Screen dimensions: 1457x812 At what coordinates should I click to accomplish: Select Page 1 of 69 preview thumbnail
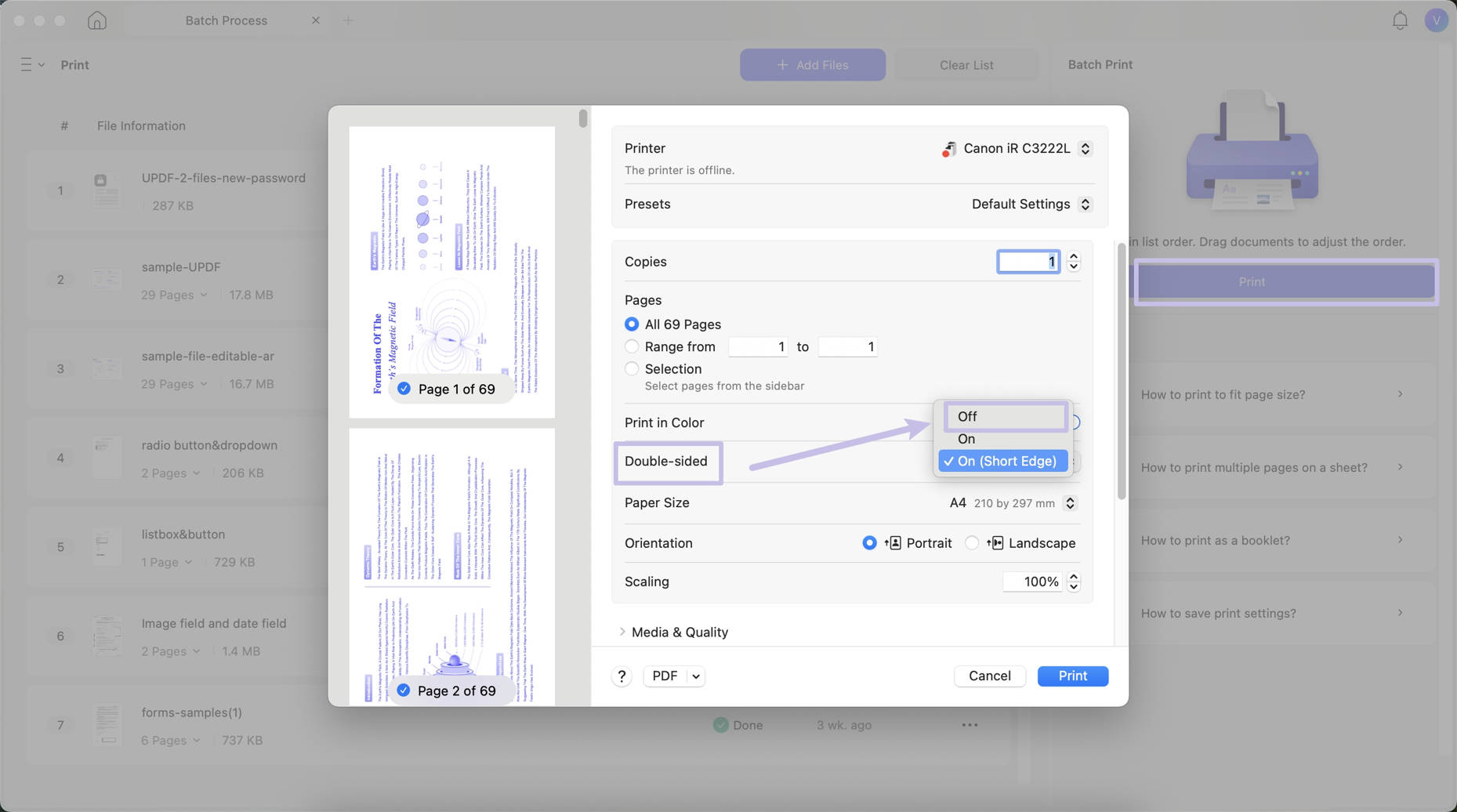451,272
